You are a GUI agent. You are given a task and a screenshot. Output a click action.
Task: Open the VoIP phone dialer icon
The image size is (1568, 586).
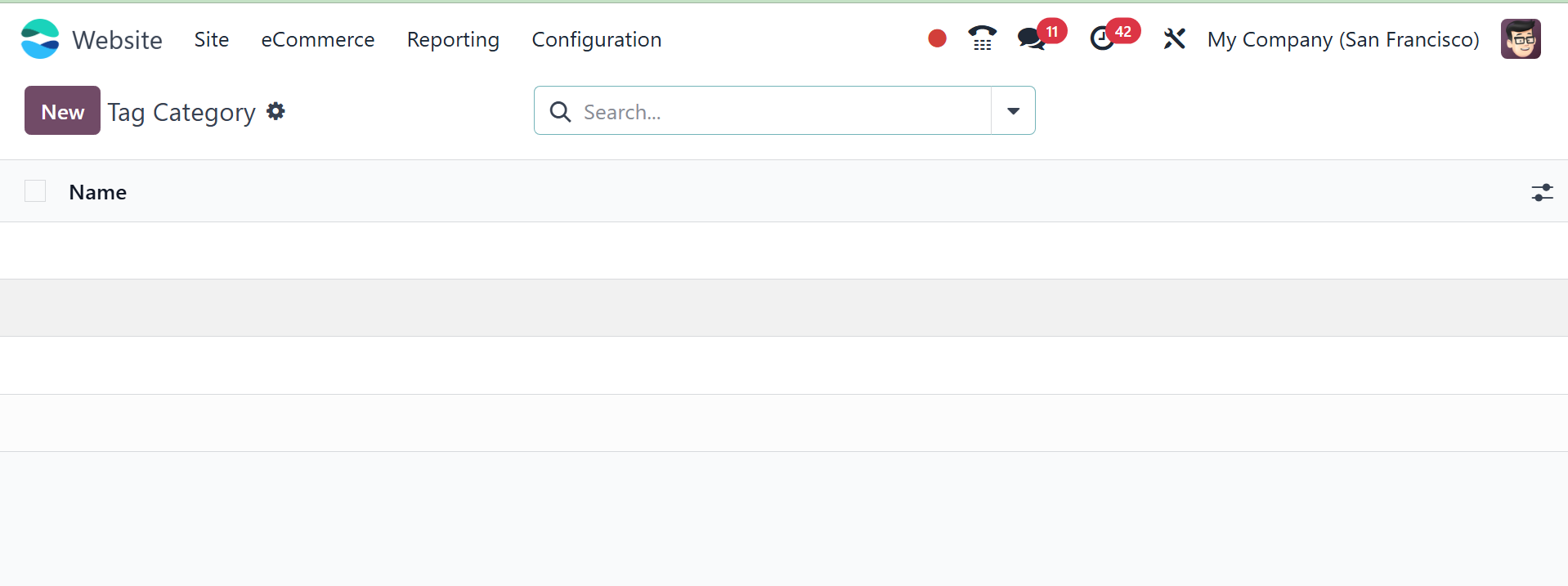[x=982, y=38]
